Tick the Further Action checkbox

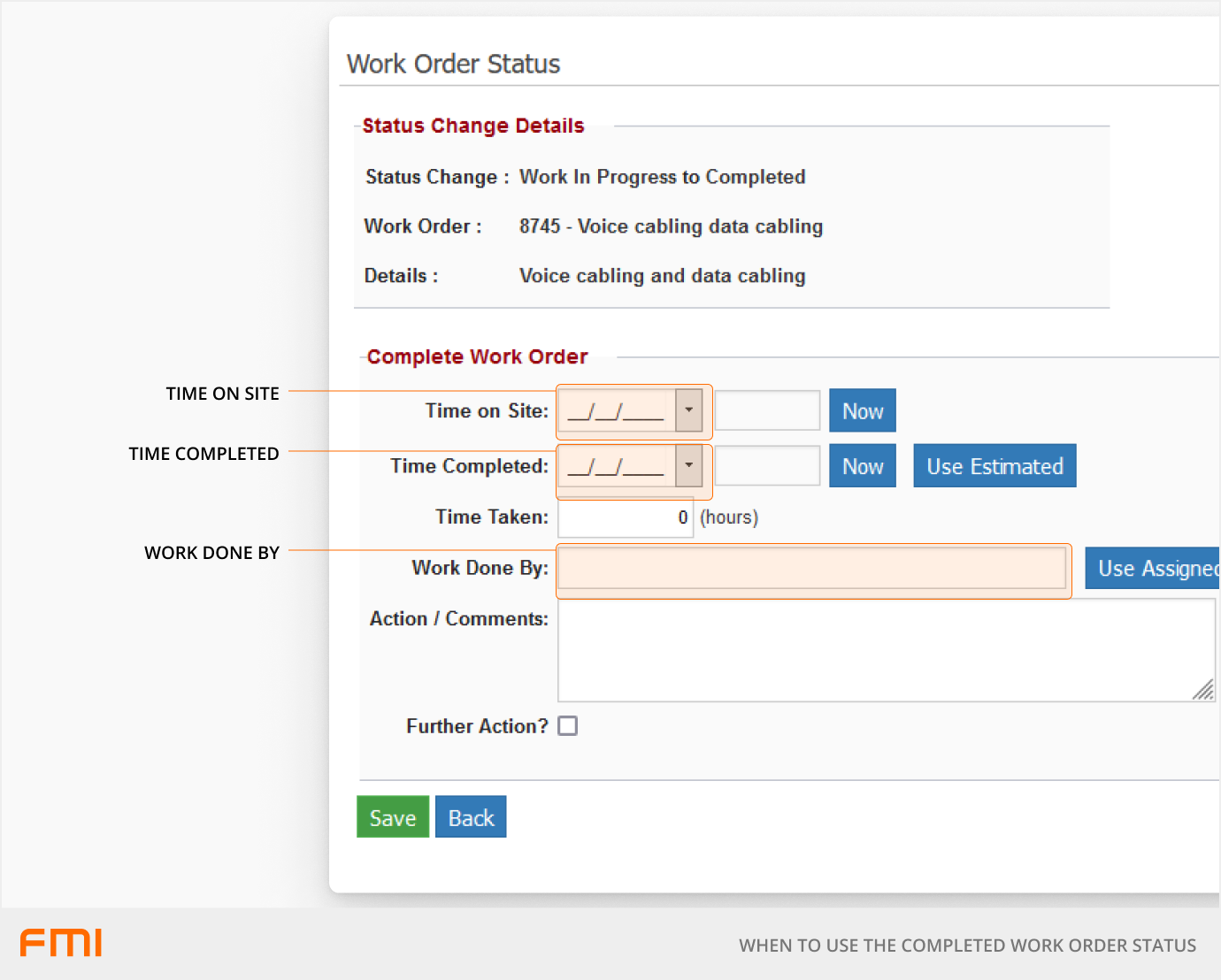click(x=568, y=726)
